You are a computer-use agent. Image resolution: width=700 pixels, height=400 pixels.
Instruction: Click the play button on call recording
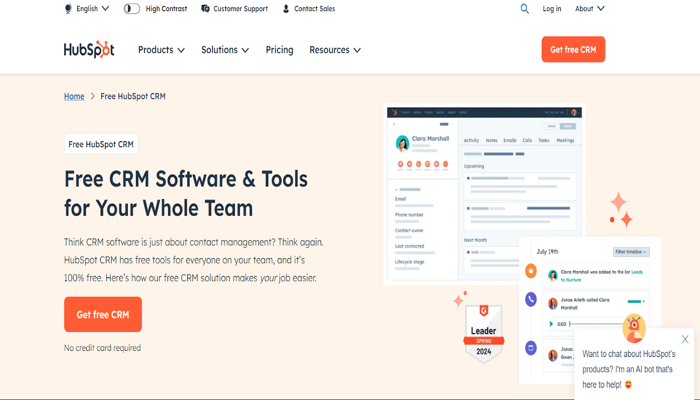point(551,324)
